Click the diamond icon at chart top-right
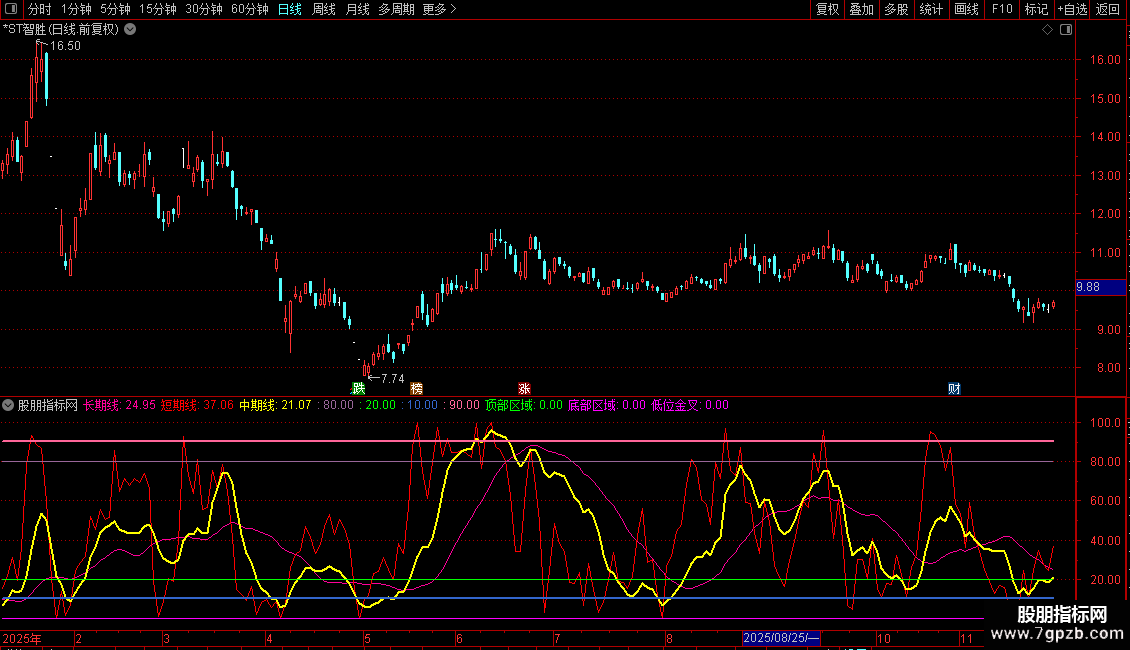 pyautogui.click(x=1047, y=30)
